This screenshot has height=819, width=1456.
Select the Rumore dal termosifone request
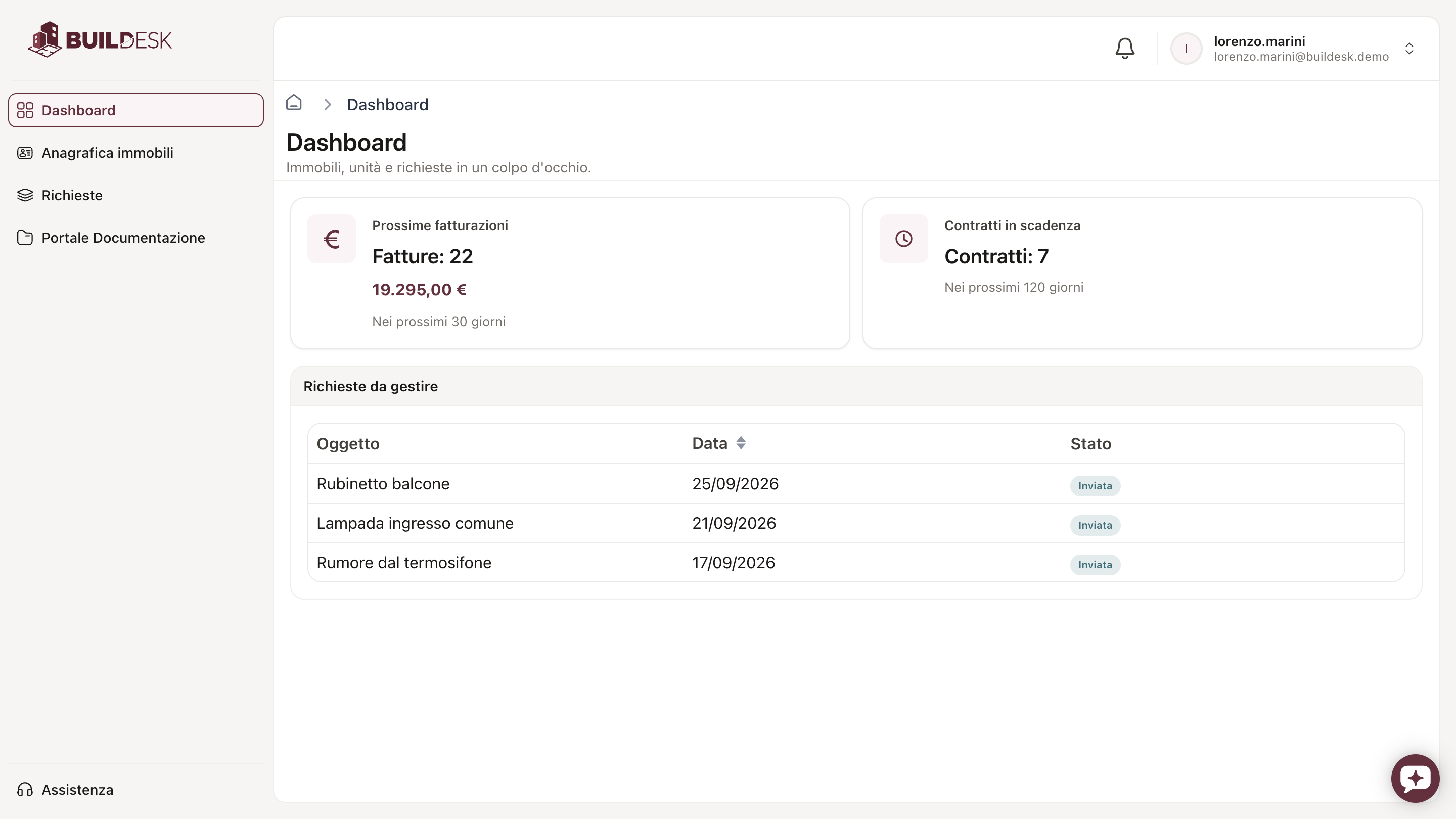(856, 563)
